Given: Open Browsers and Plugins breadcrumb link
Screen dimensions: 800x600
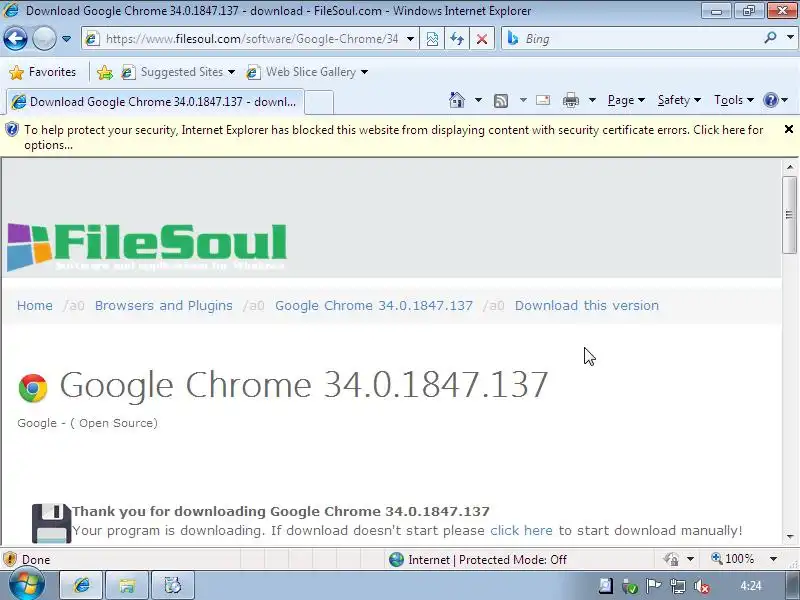Looking at the screenshot, I should (164, 306).
